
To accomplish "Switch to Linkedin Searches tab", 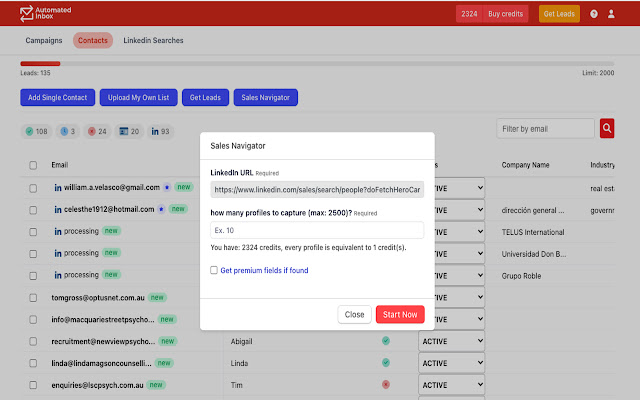I will coord(153,40).
